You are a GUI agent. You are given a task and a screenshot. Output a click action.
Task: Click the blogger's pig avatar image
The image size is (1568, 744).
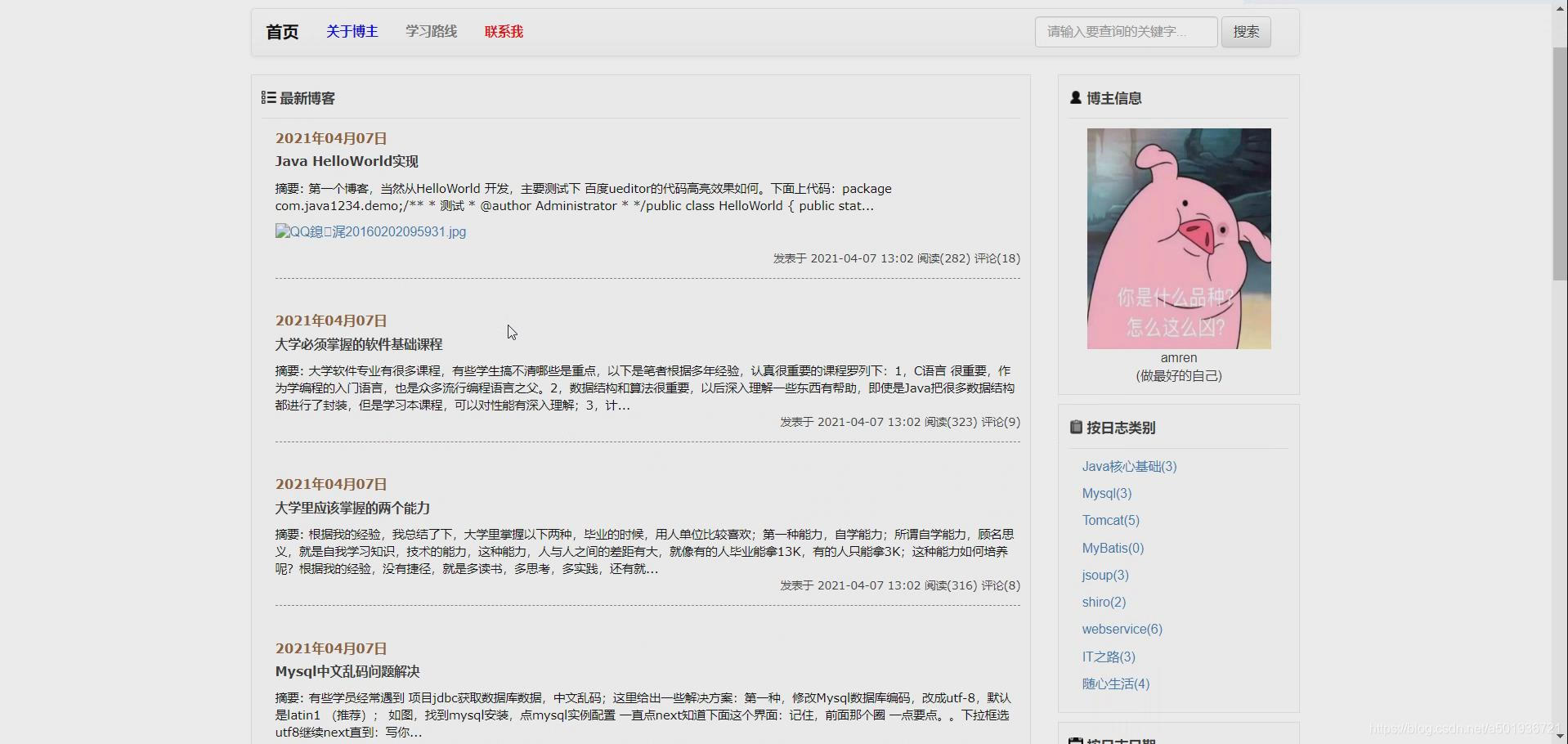(x=1177, y=239)
